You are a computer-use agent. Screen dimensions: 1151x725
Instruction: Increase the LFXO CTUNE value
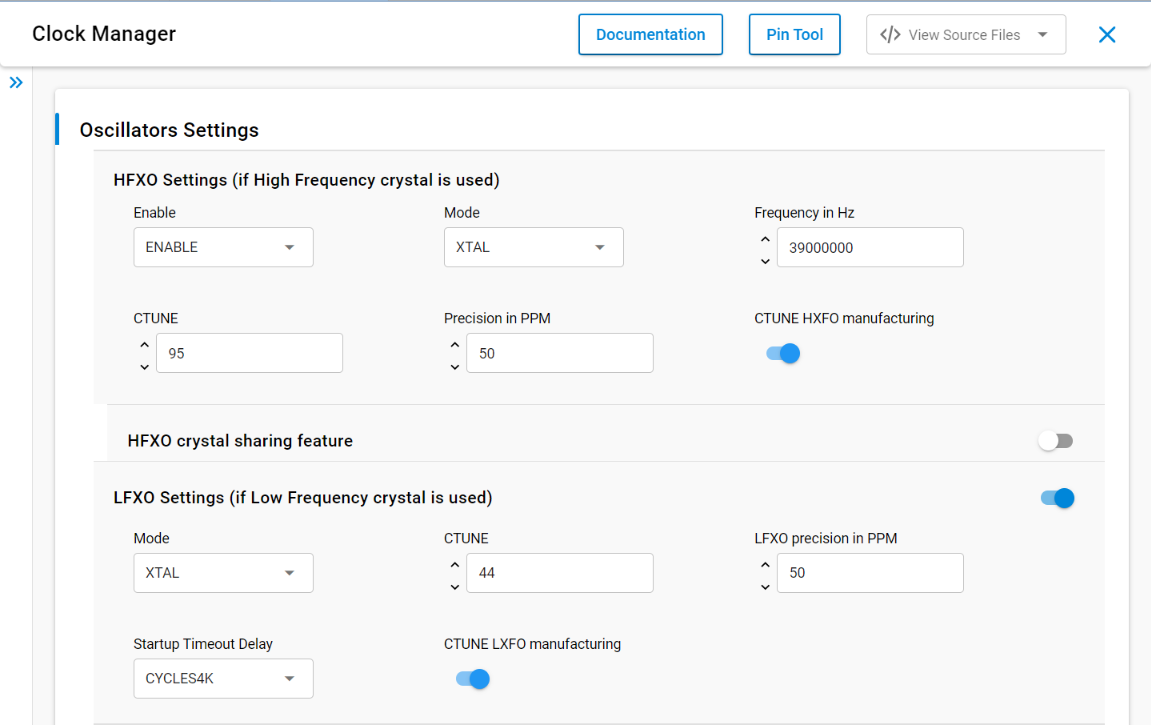tap(455, 565)
